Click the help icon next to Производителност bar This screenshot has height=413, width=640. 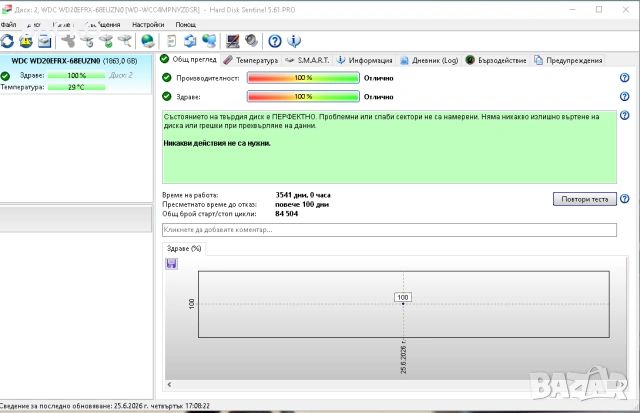[x=624, y=78]
